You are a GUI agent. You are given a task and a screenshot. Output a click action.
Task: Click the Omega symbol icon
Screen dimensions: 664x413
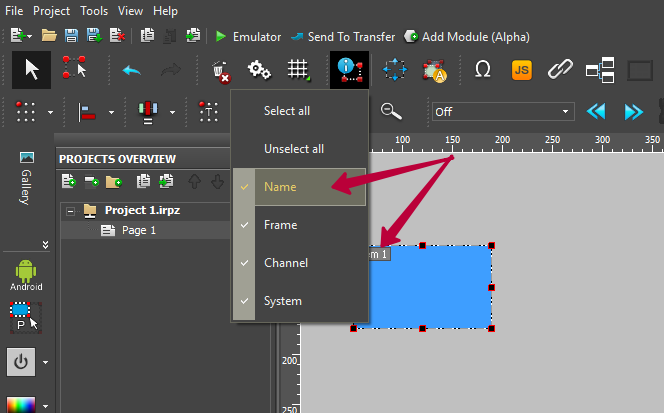tap(482, 70)
